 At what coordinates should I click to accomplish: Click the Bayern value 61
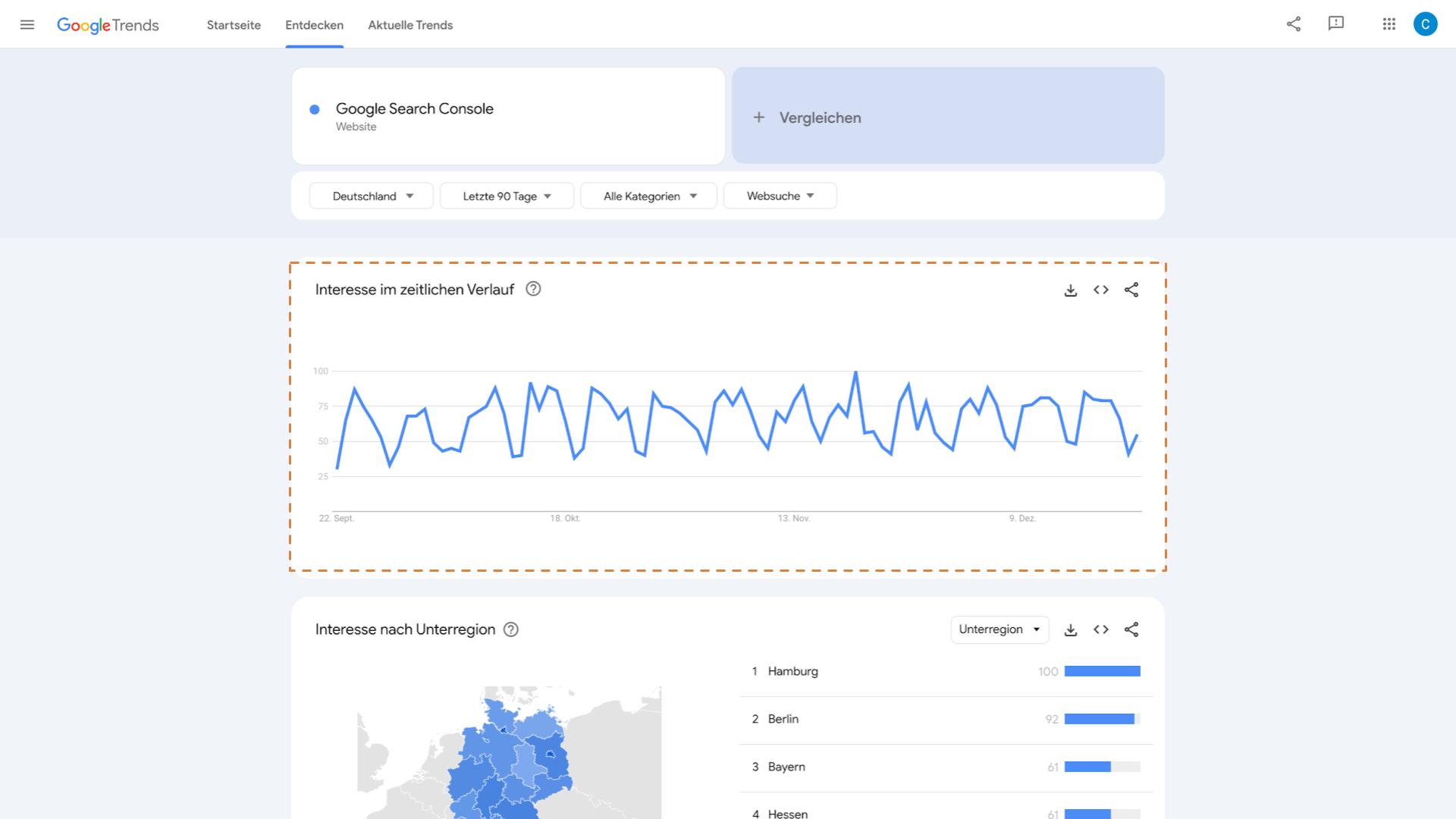[1053, 767]
